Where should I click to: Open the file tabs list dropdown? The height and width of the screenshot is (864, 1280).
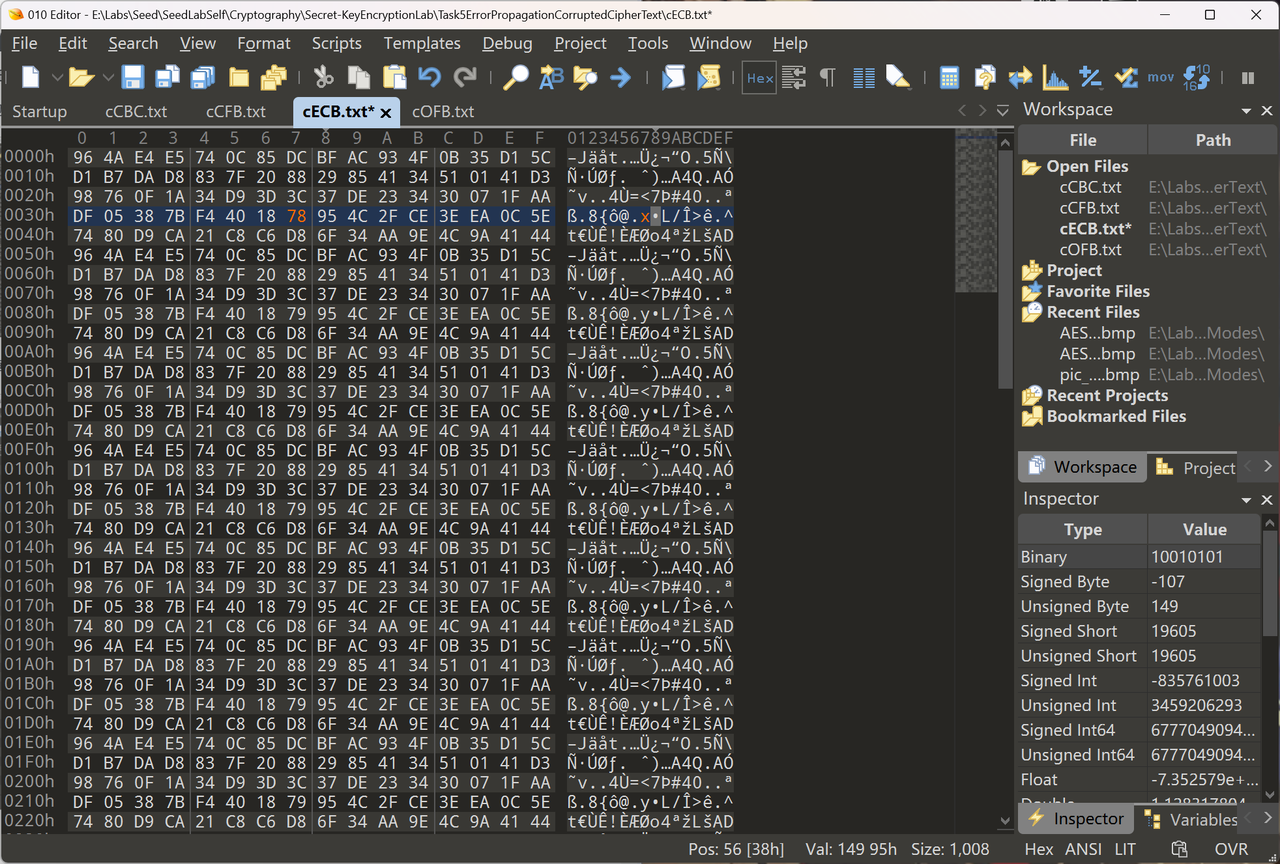click(1003, 111)
